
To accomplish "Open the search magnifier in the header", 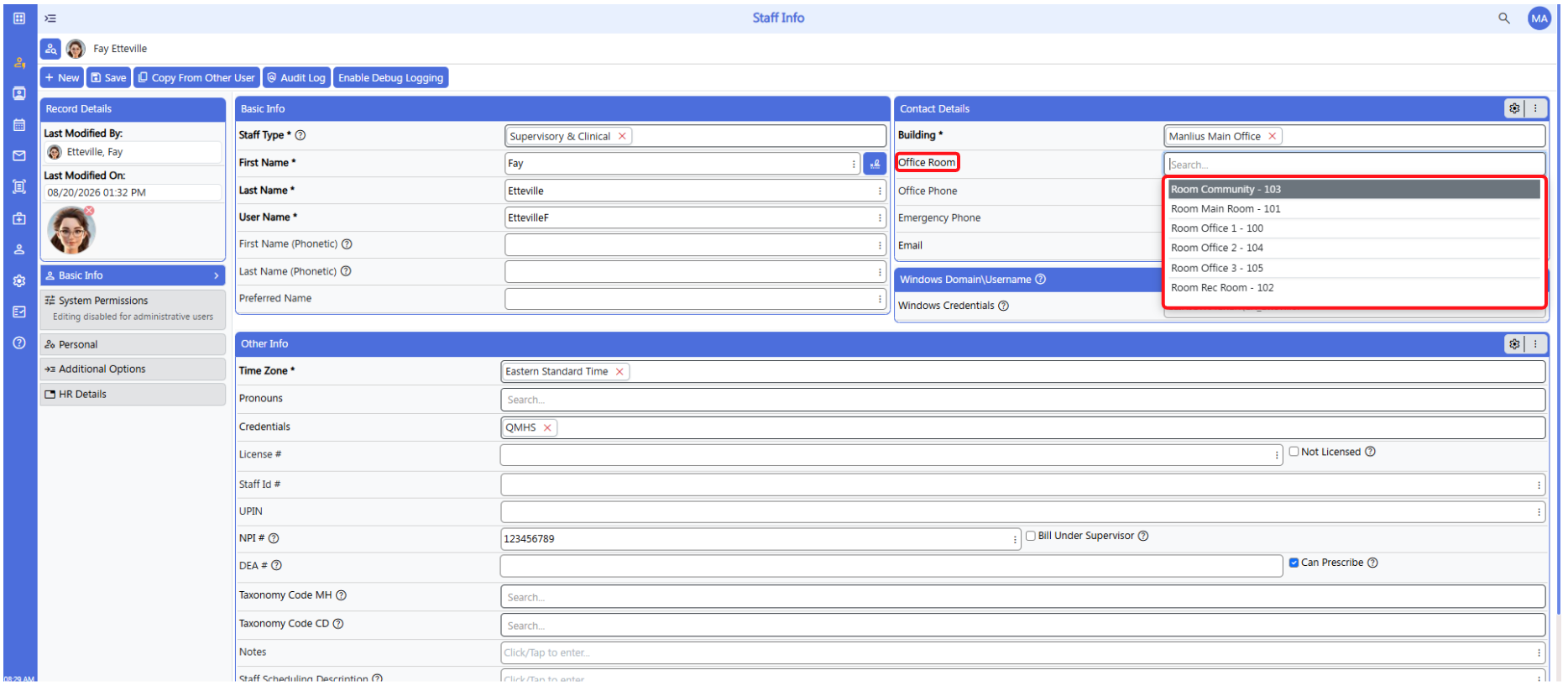I will 1504,18.
